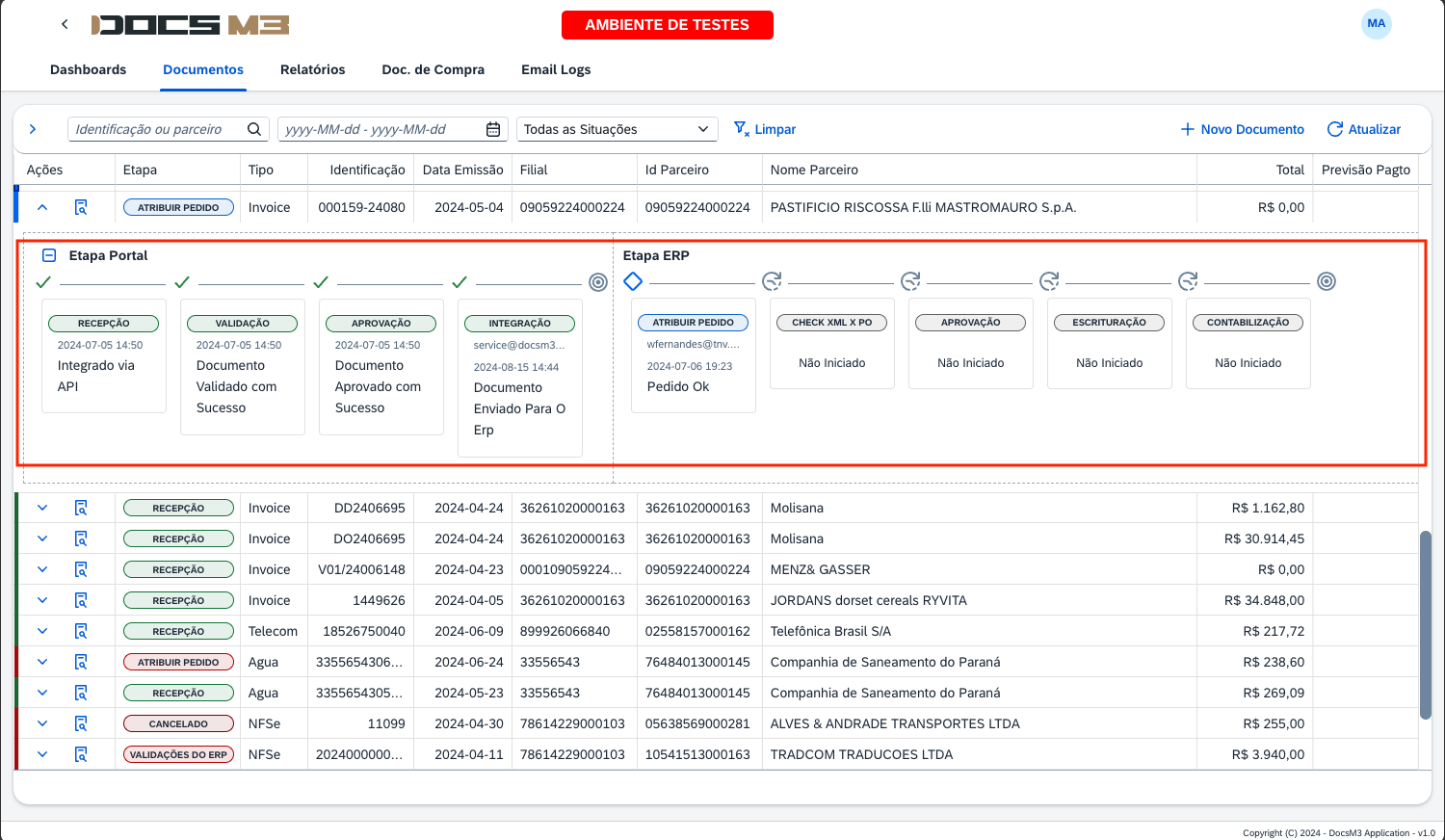
Task: Click the MA user avatar
Action: click(x=1377, y=22)
